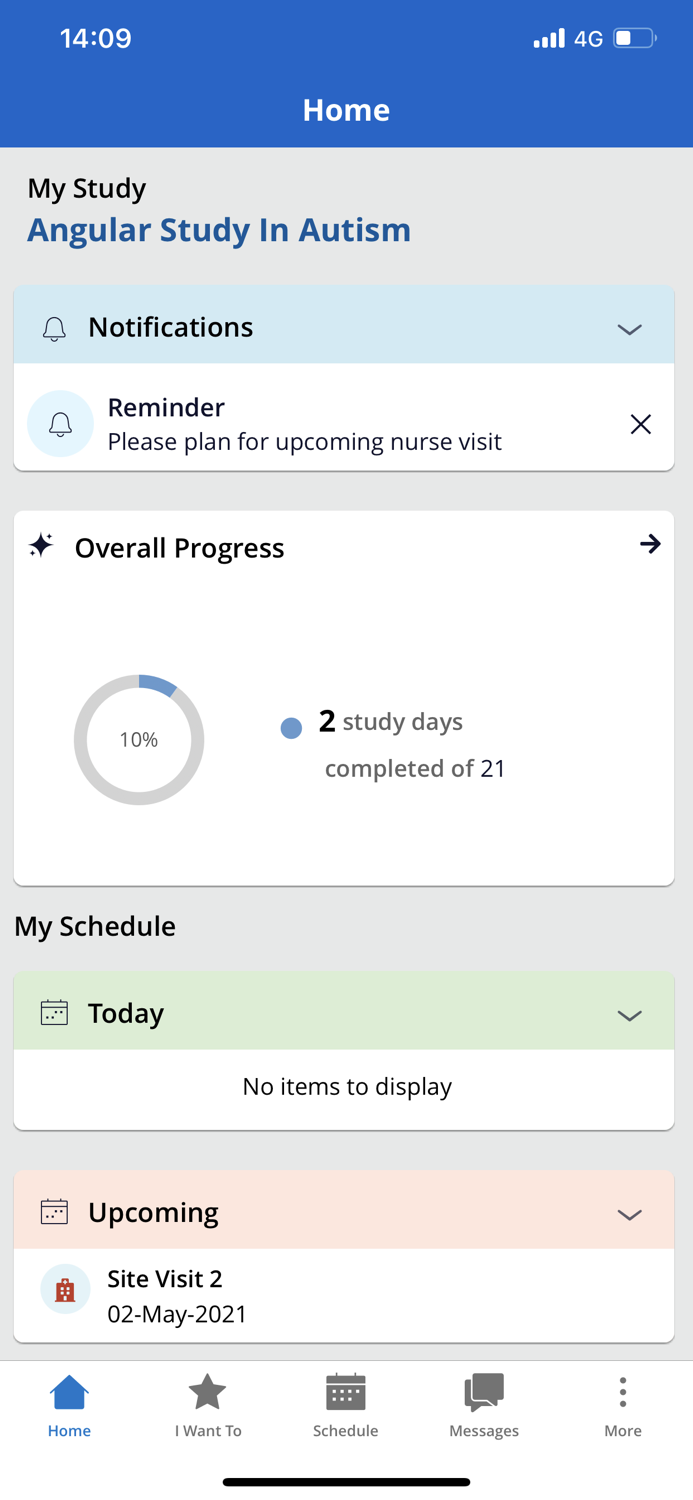The width and height of the screenshot is (693, 1500).
Task: Tap the round bell icon beside Reminder
Action: pyautogui.click(x=60, y=424)
